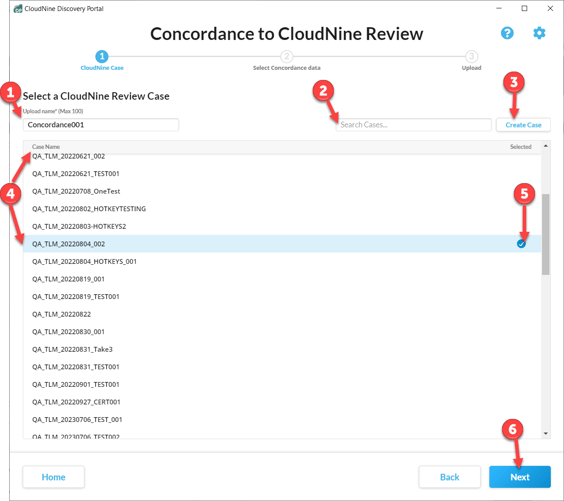Select case QA_TLM_20220831_TEST001

(x=282, y=367)
